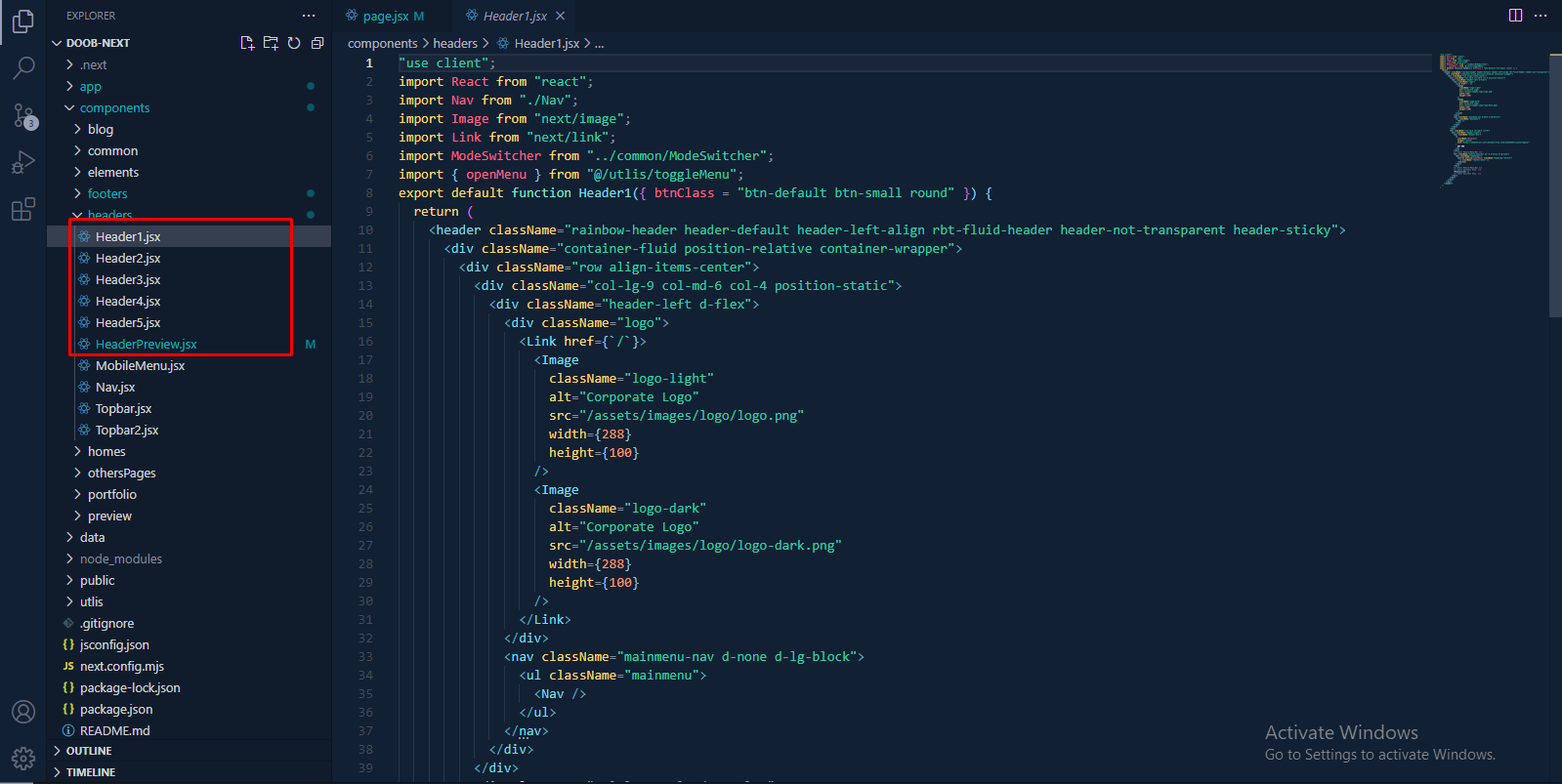Image resolution: width=1562 pixels, height=784 pixels.
Task: Open editor more actions ellipsis menu
Action: coord(1541,16)
